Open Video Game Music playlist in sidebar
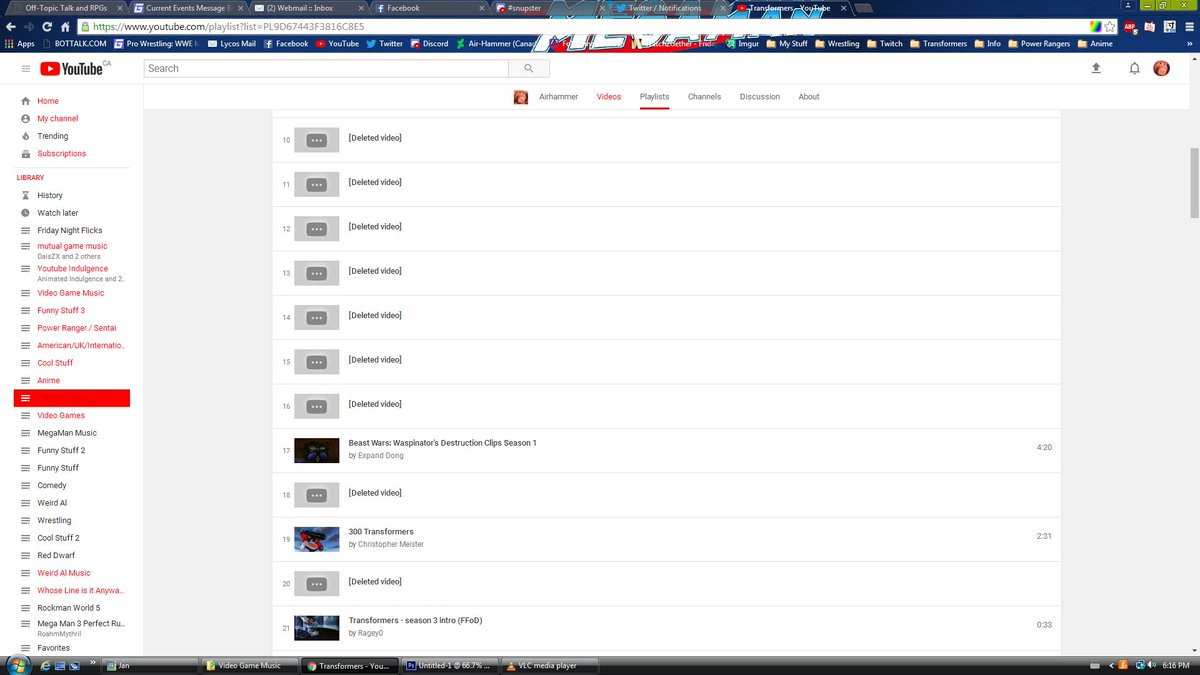 coord(72,293)
